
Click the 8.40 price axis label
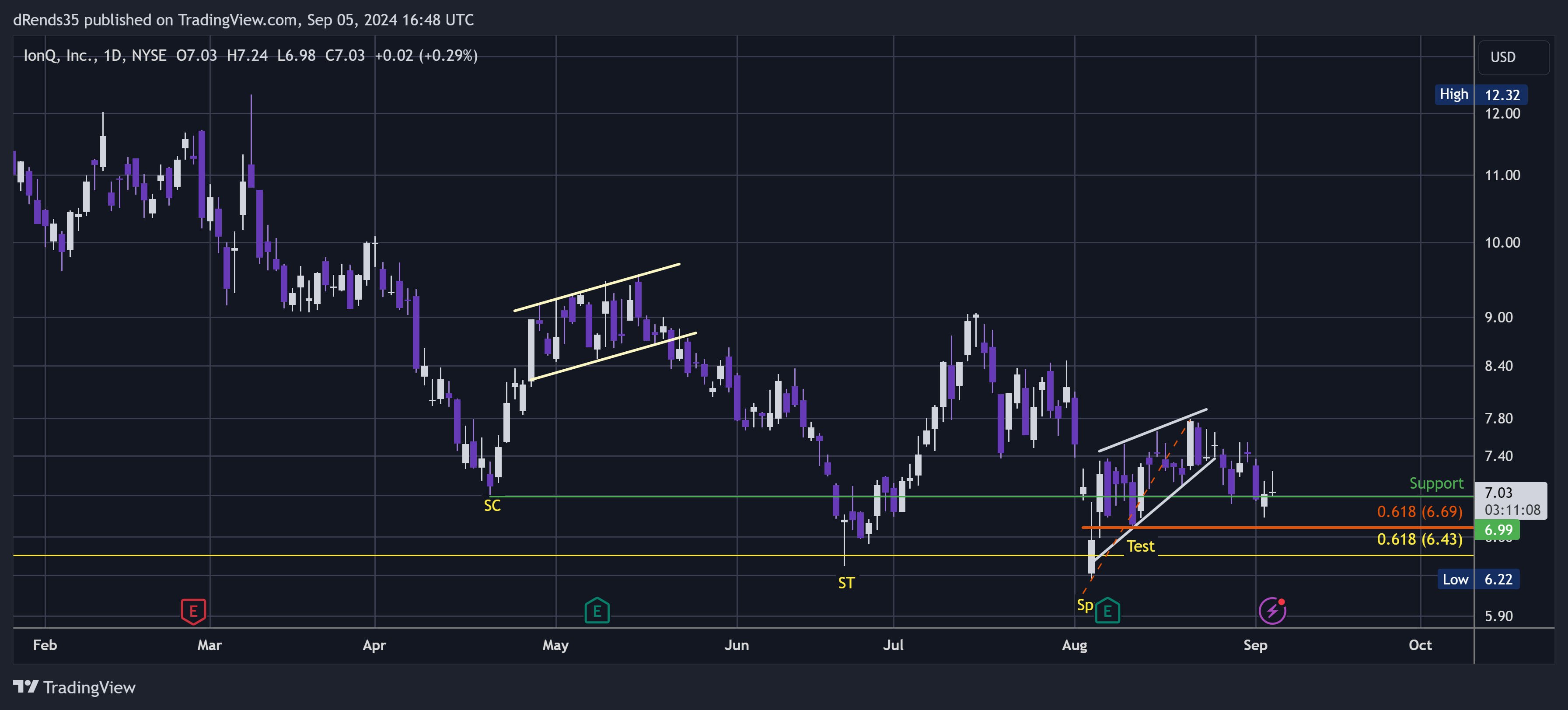coord(1498,366)
